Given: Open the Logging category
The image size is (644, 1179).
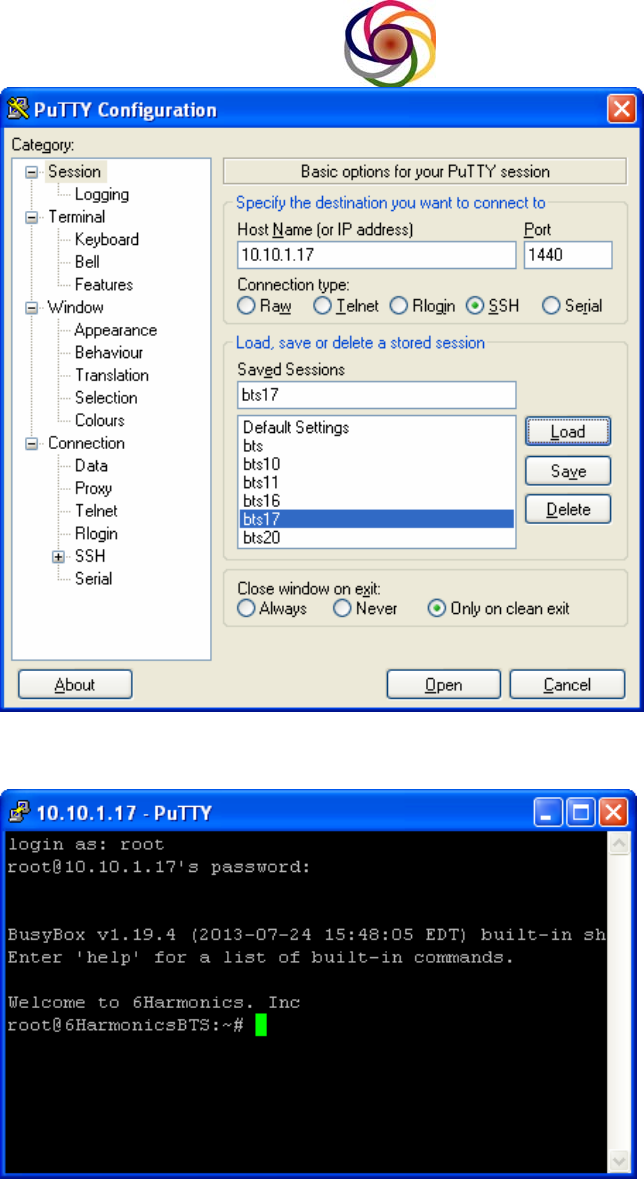Looking at the screenshot, I should click(102, 195).
